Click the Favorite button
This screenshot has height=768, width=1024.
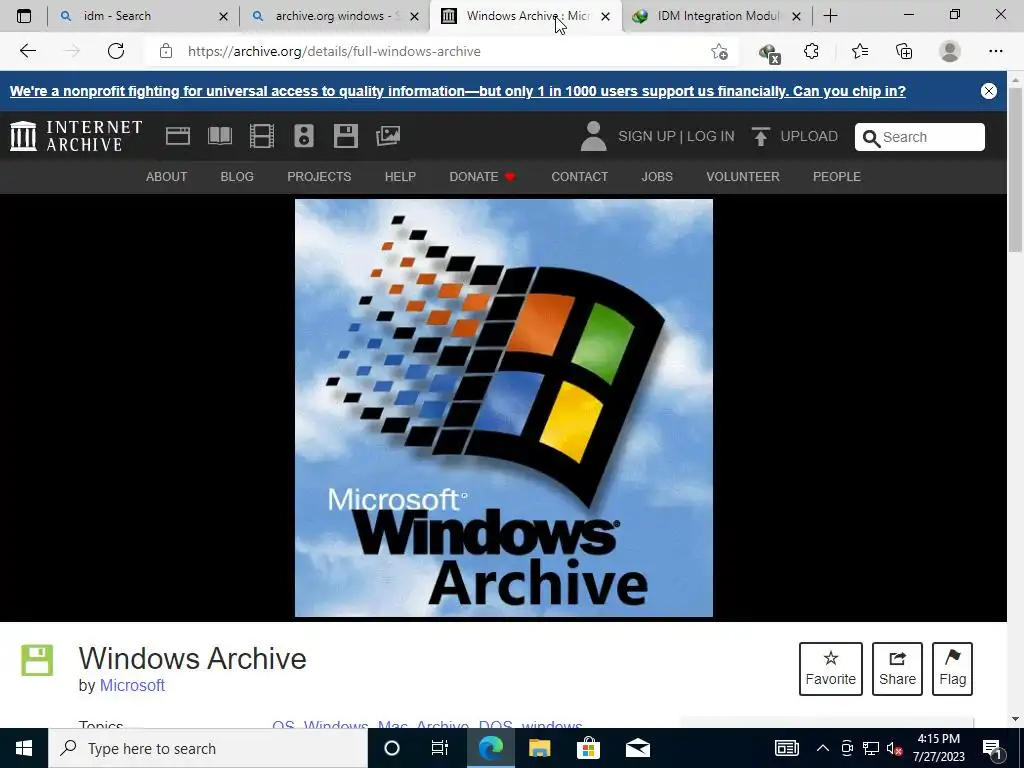(x=831, y=669)
